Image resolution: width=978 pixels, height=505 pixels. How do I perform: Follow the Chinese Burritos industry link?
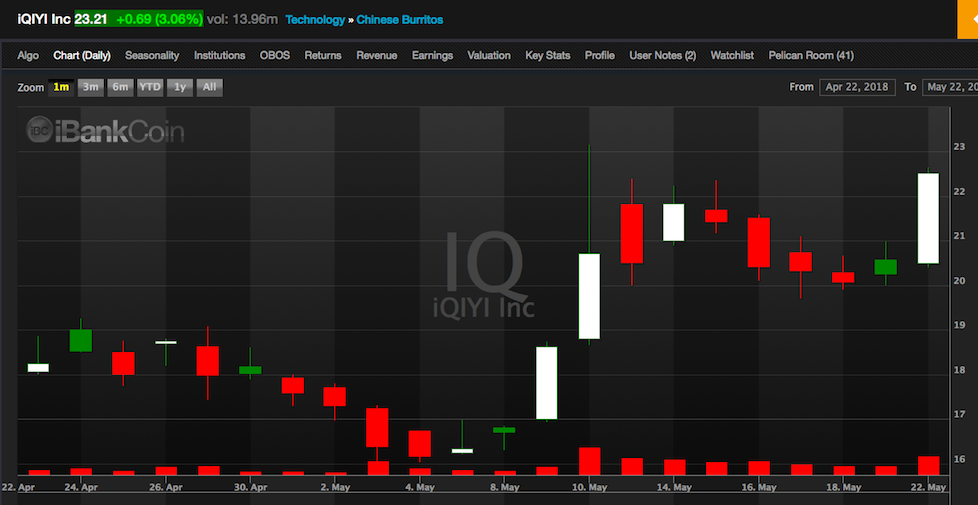(x=400, y=20)
